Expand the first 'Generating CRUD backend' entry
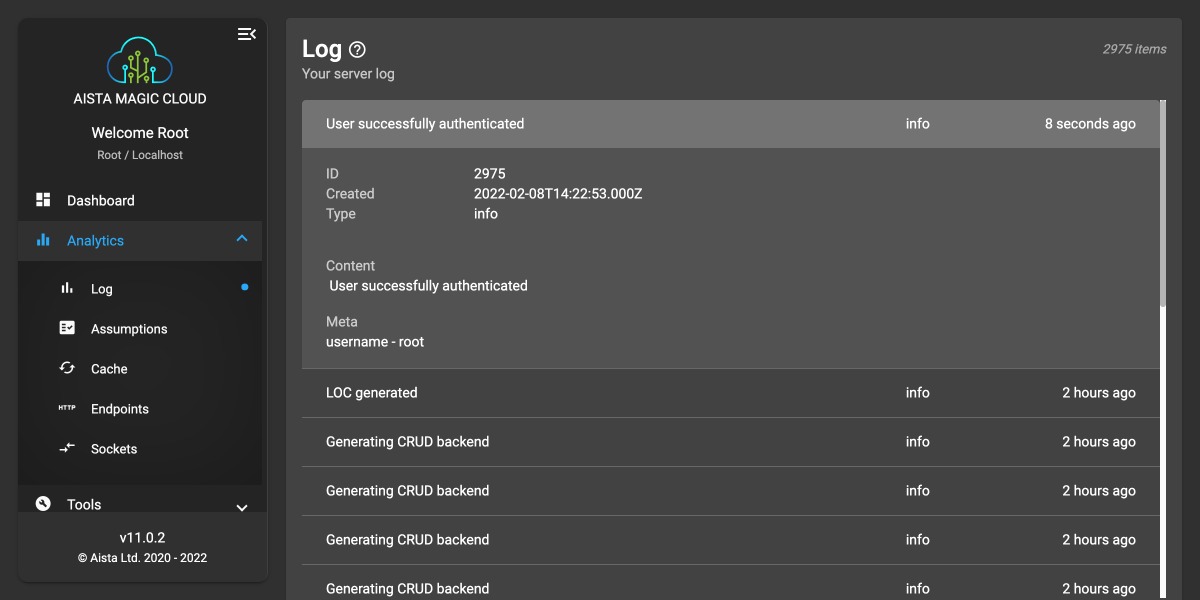The height and width of the screenshot is (600, 1200). click(730, 442)
